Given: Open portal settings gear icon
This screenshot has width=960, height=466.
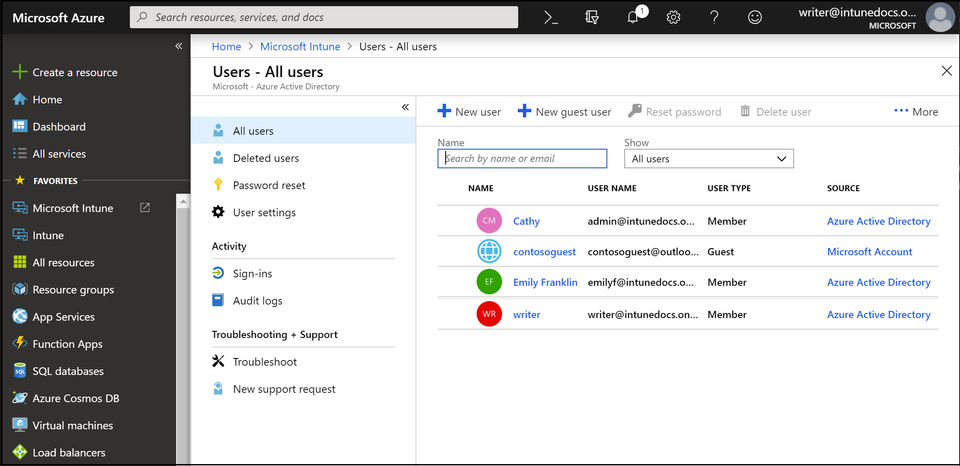Looking at the screenshot, I should (x=673, y=17).
